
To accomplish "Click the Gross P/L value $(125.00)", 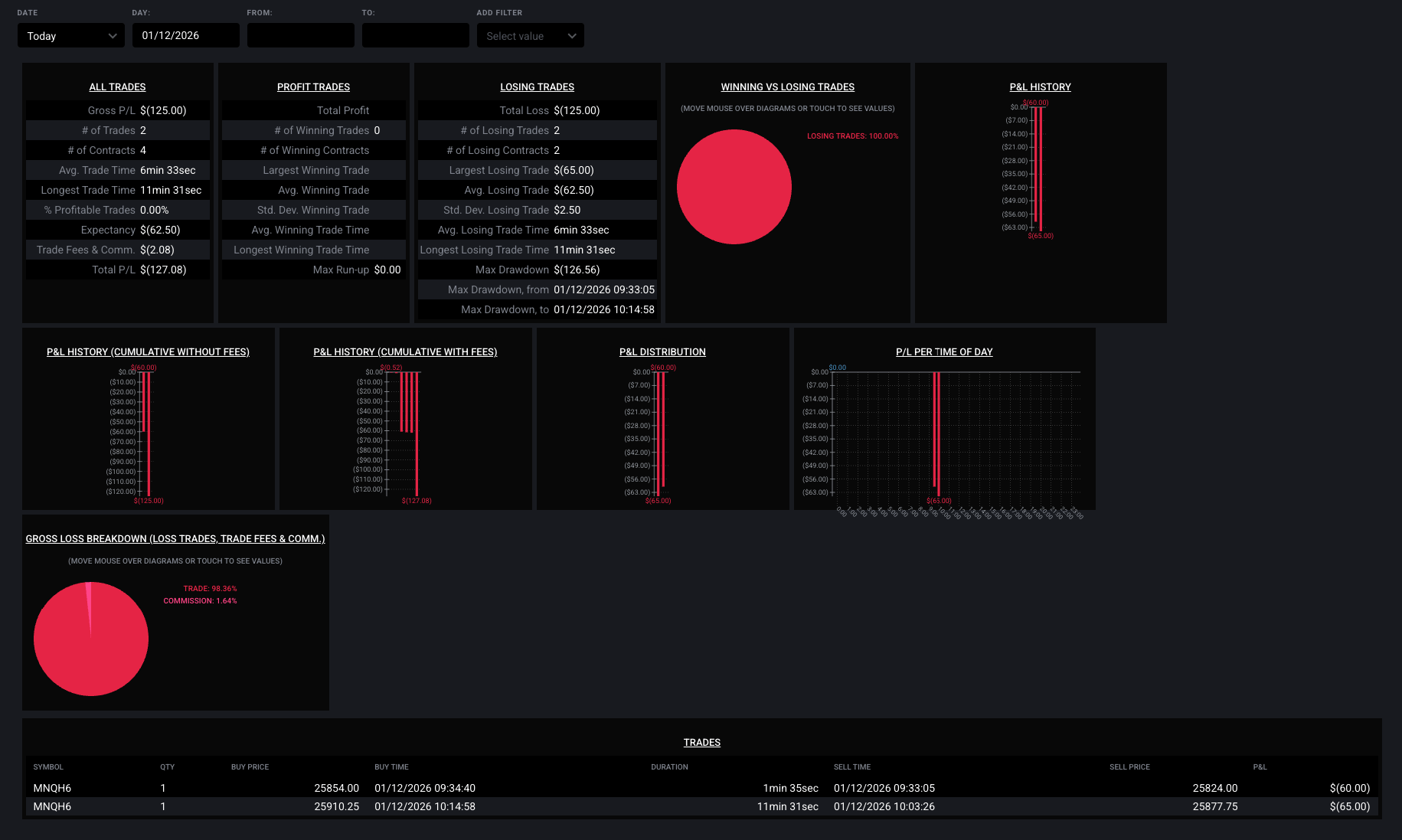I will pyautogui.click(x=163, y=110).
